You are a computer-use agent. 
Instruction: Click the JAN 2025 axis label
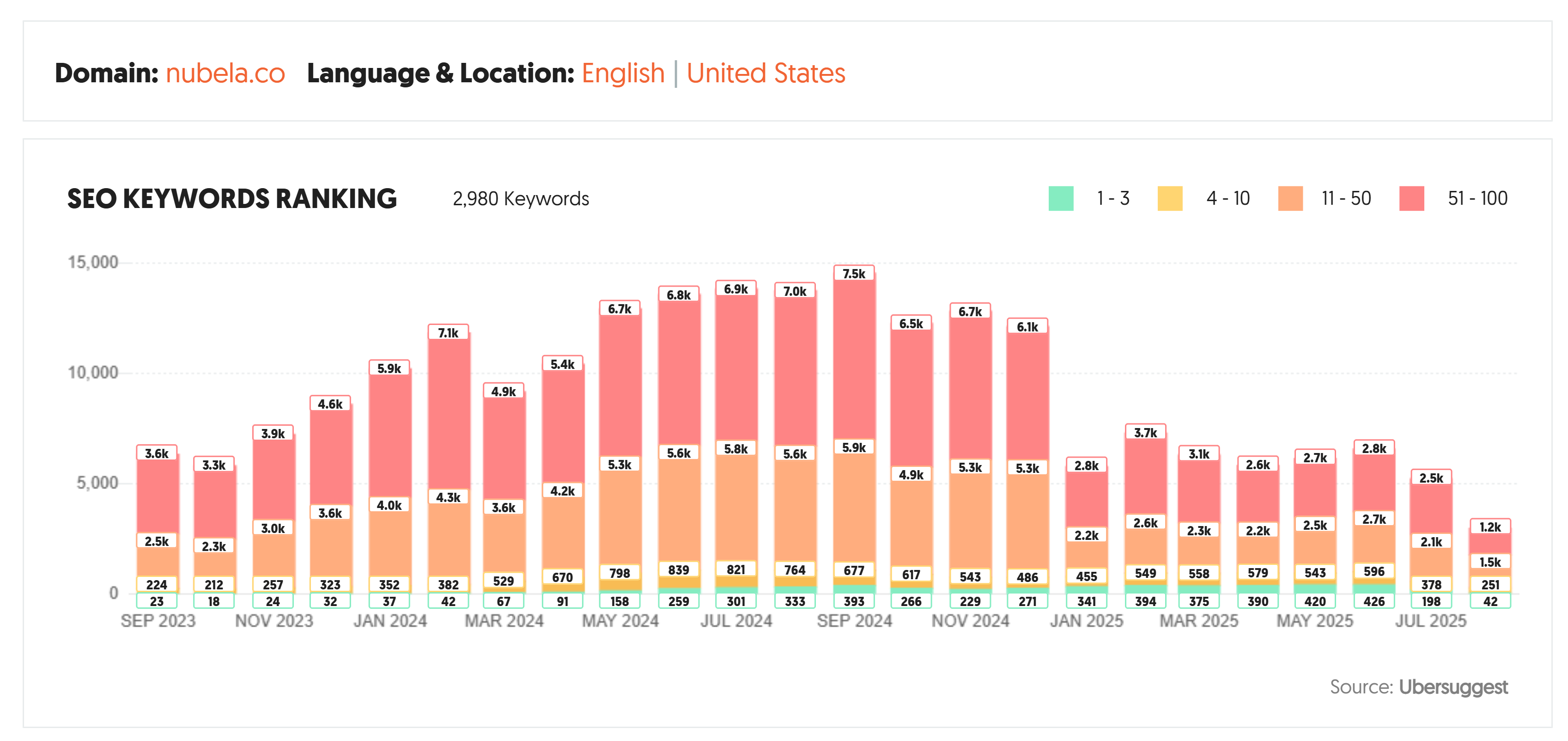1086,621
